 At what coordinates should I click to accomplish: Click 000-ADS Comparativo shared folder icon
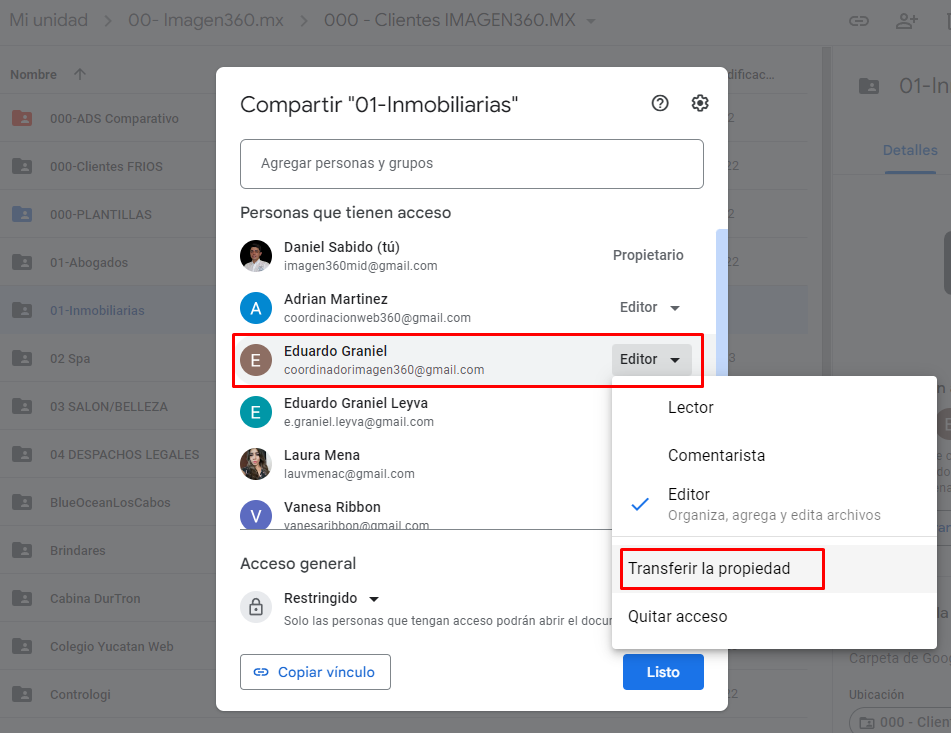coord(22,119)
